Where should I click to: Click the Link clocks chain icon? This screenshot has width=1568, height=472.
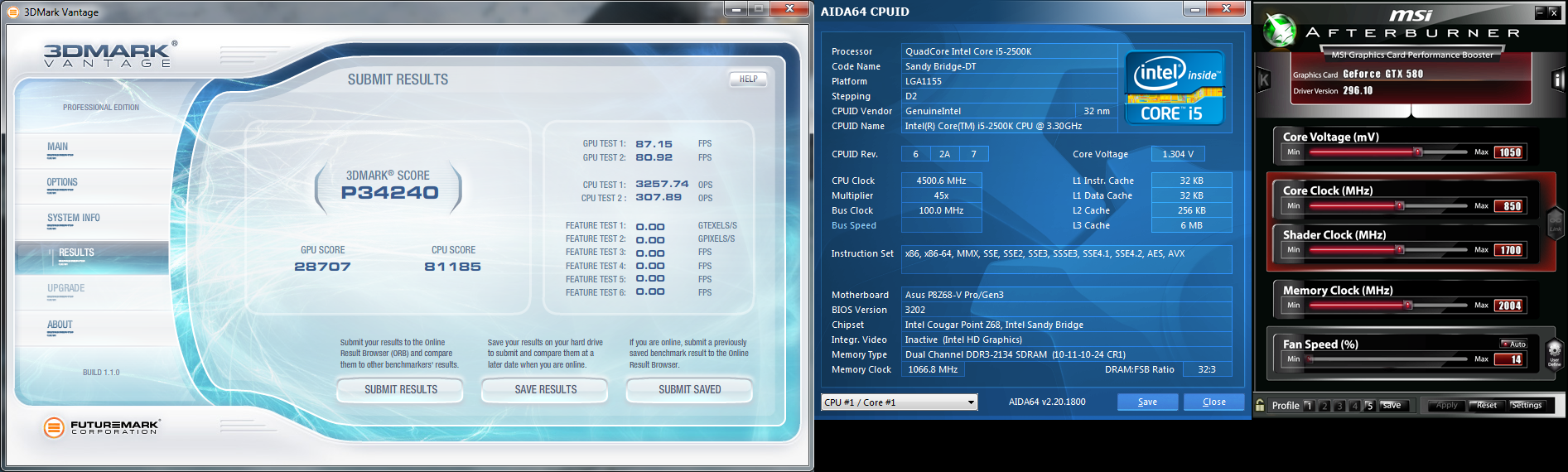pyautogui.click(x=1555, y=222)
